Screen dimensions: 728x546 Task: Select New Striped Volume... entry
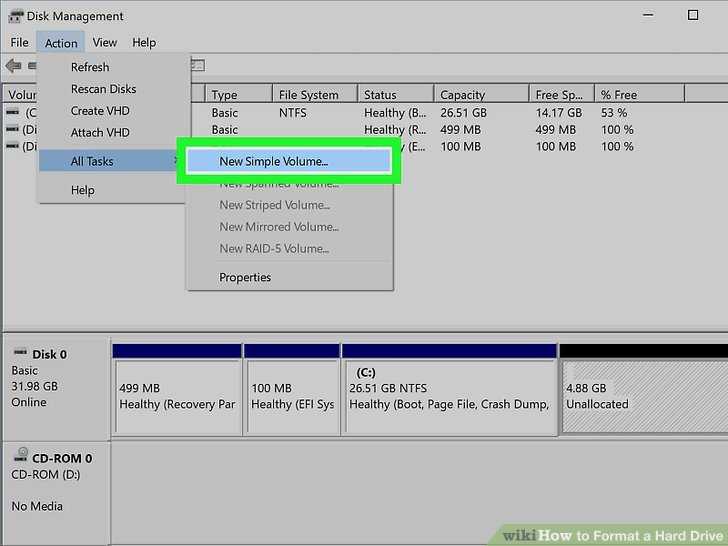coord(275,205)
